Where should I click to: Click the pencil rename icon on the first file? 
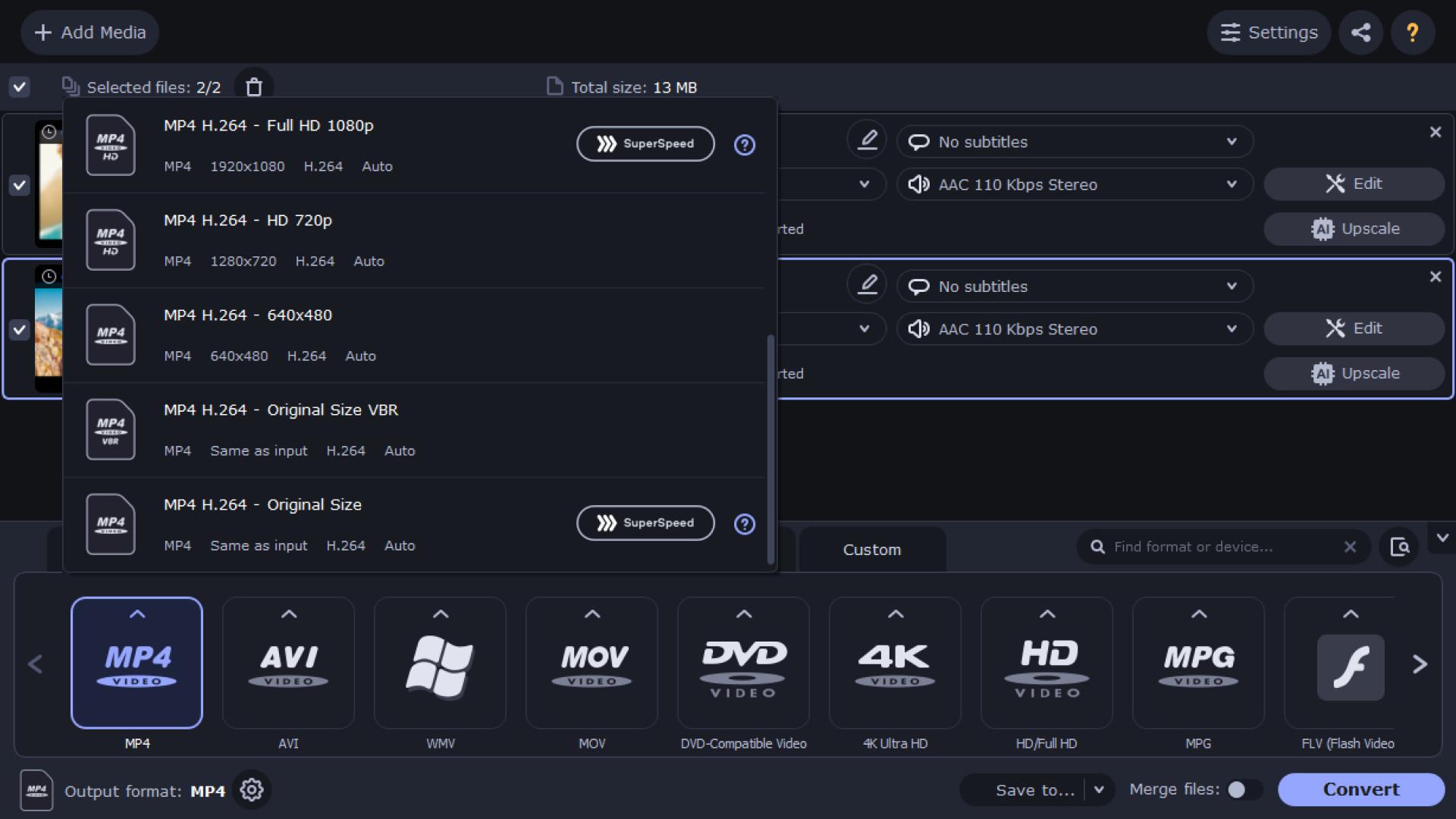(867, 139)
